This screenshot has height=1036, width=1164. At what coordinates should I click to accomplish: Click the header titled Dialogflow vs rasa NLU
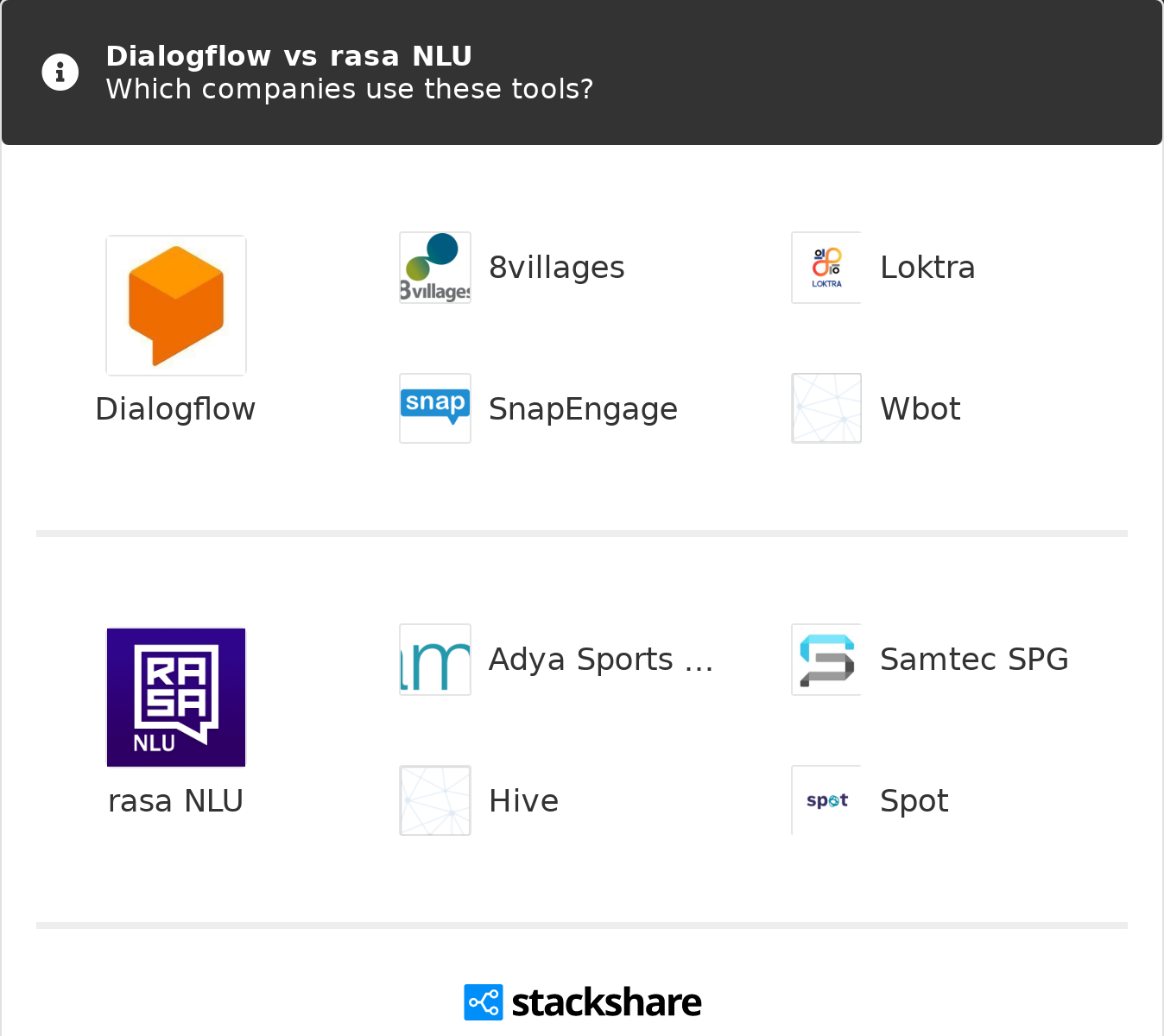[288, 55]
